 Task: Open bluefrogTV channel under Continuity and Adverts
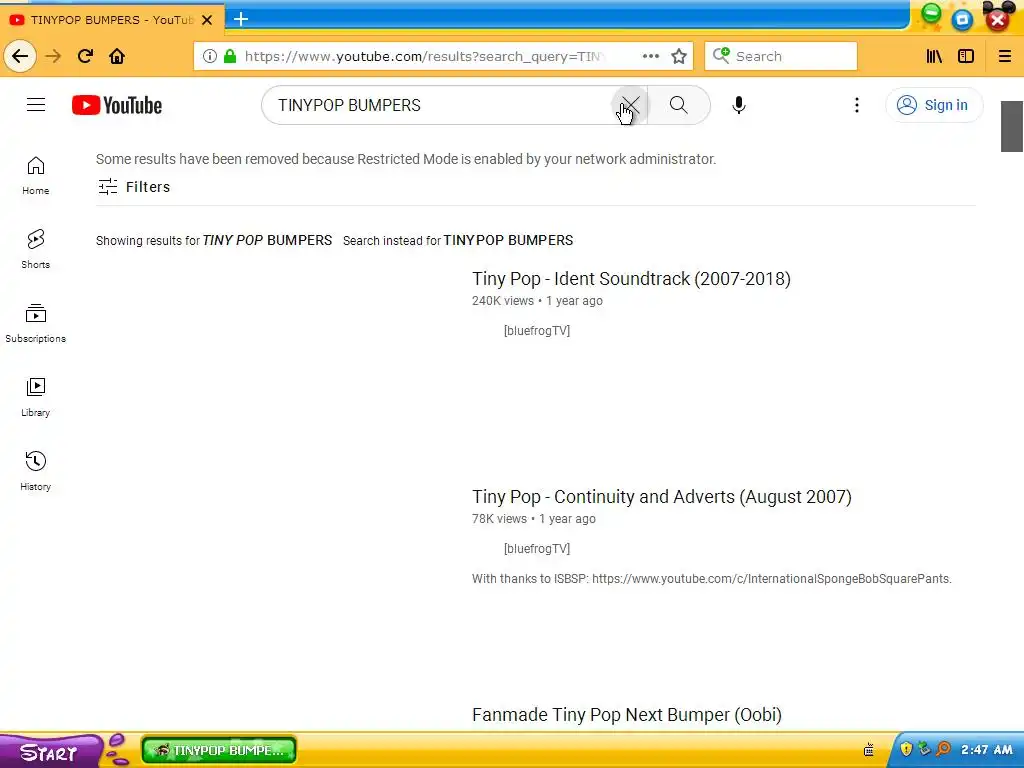tap(537, 549)
